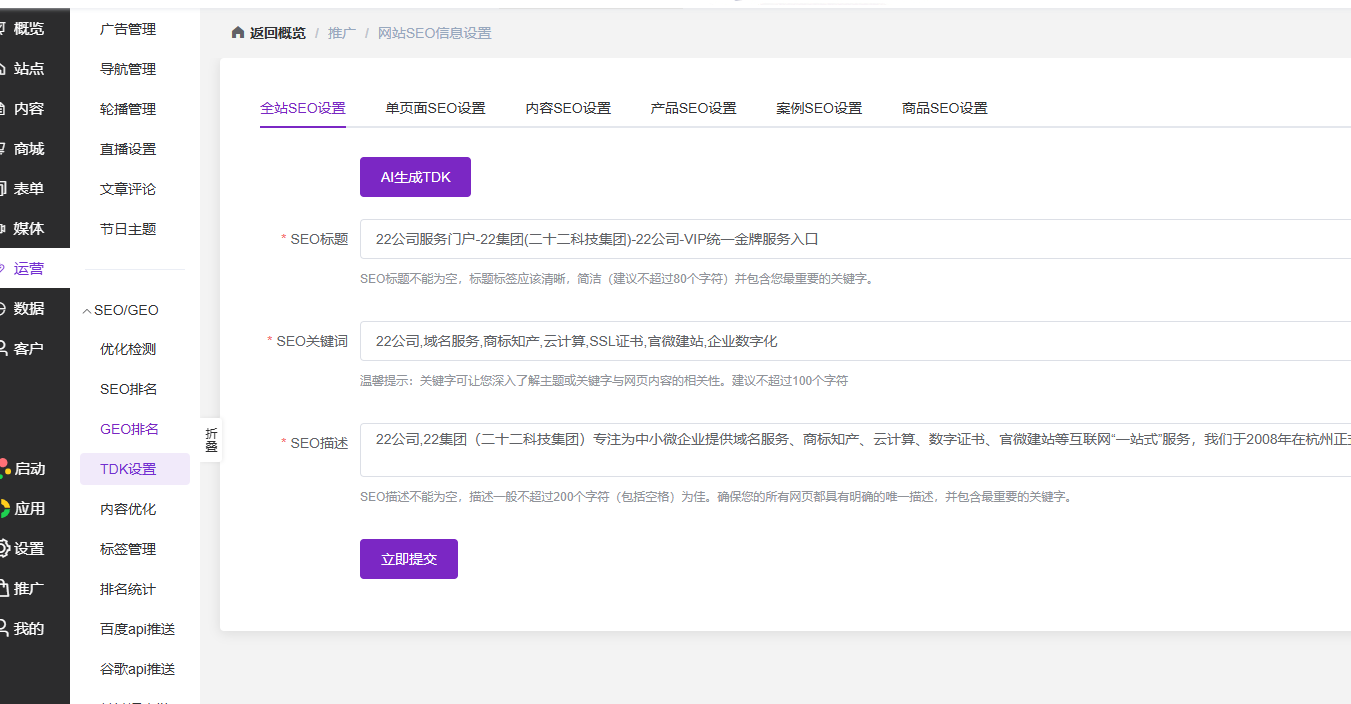Open GEO排名 in the submenu
The image size is (1351, 704).
click(129, 429)
